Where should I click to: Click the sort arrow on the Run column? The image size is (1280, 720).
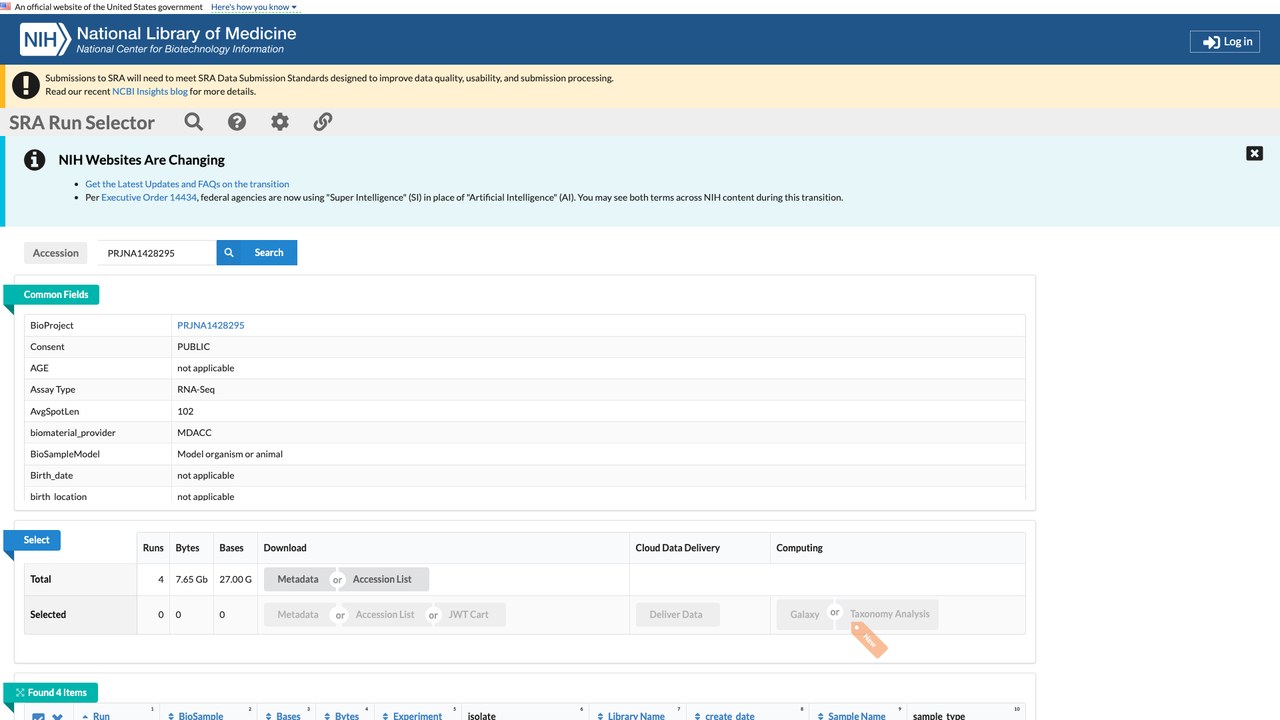pyautogui.click(x=86, y=716)
